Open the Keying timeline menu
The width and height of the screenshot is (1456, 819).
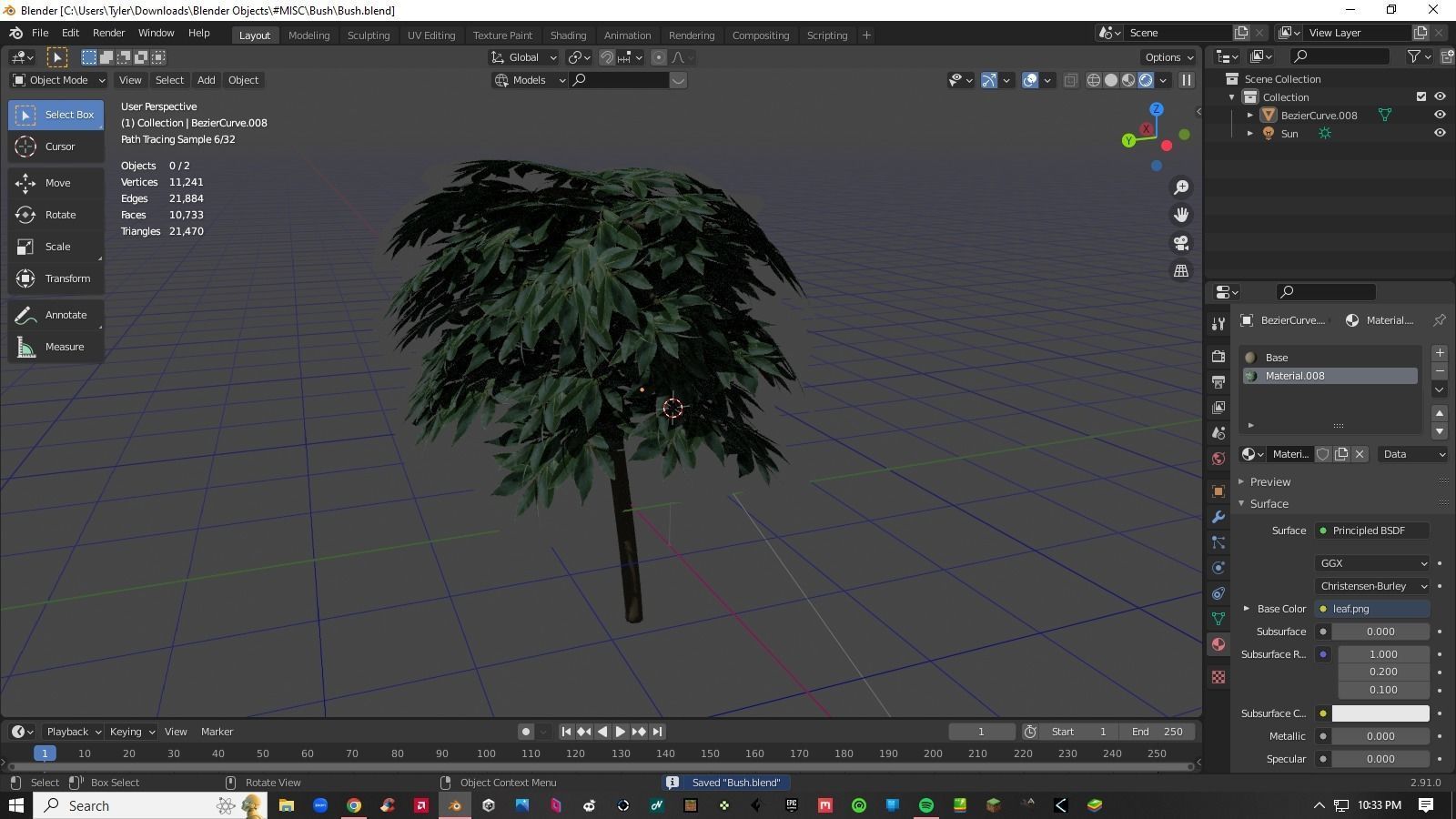132,732
